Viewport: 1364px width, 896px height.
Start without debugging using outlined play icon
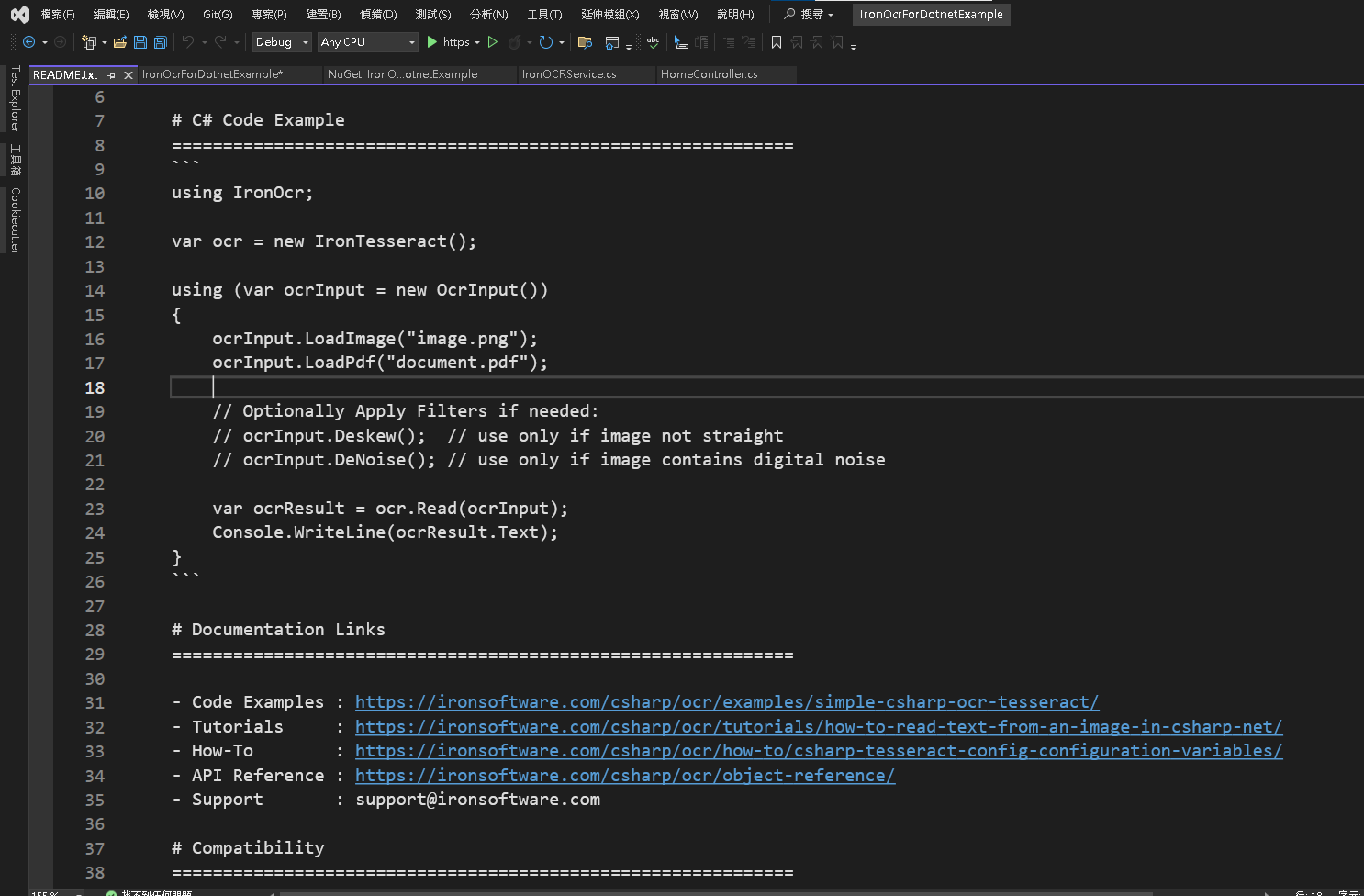493,42
